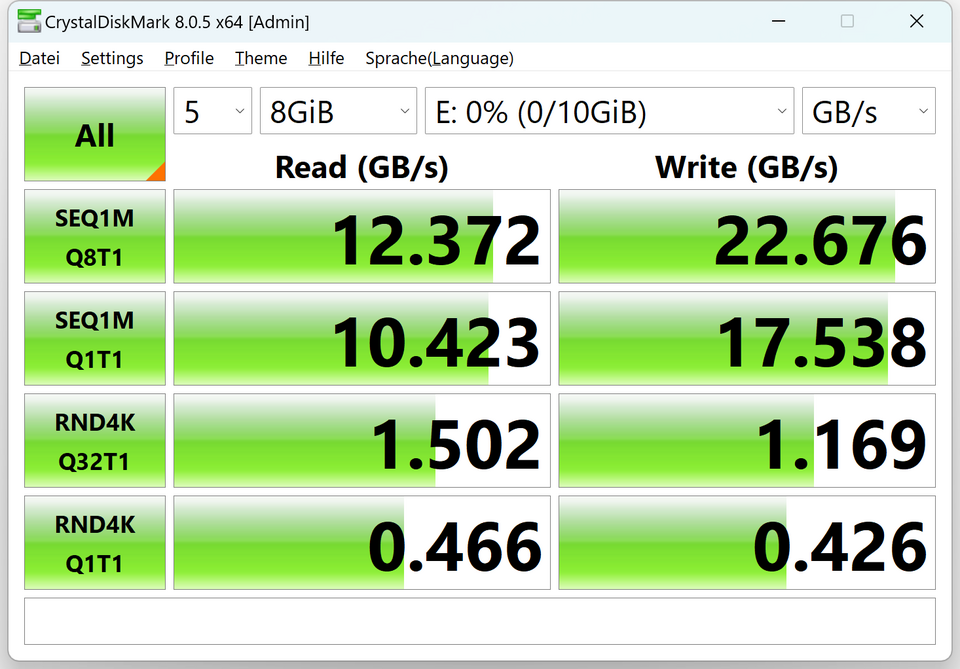Click the CrystalDiskMark app icon in title bar

pos(28,21)
